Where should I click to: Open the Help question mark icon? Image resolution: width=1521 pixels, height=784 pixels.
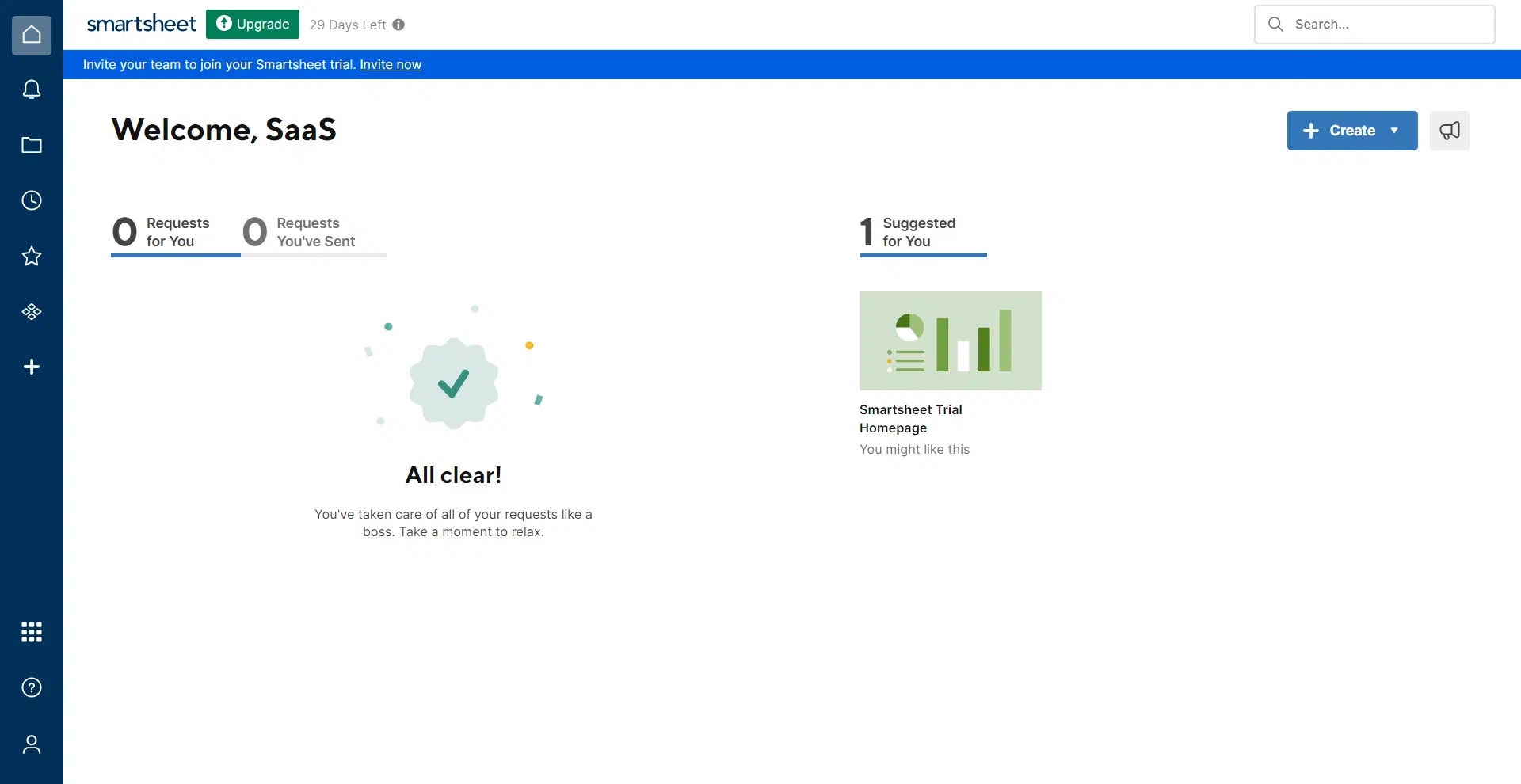tap(32, 687)
